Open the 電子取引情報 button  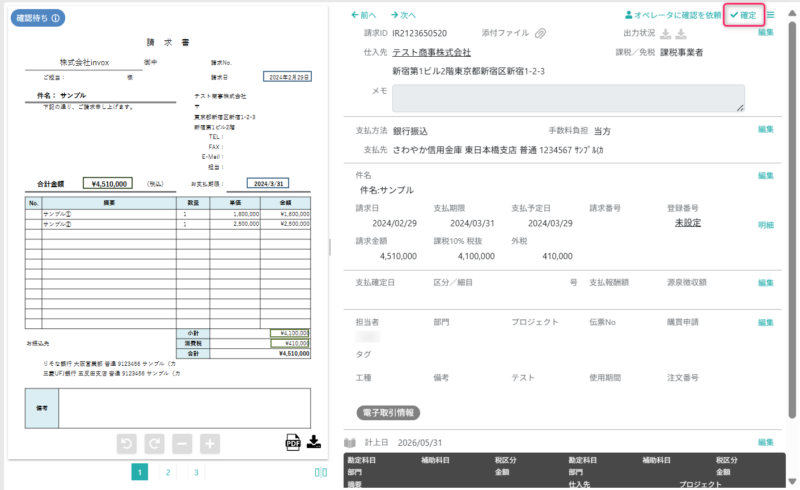click(x=388, y=412)
